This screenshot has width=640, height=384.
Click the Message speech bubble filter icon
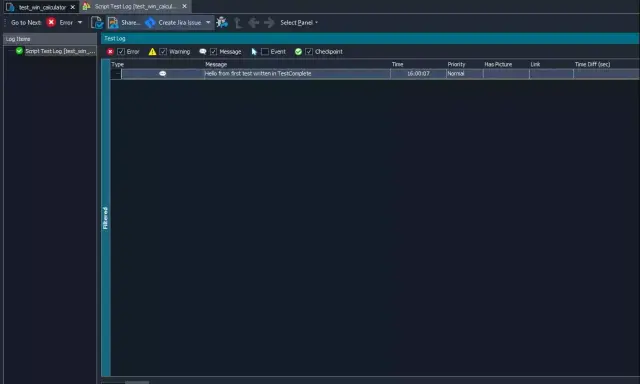pyautogui.click(x=202, y=52)
